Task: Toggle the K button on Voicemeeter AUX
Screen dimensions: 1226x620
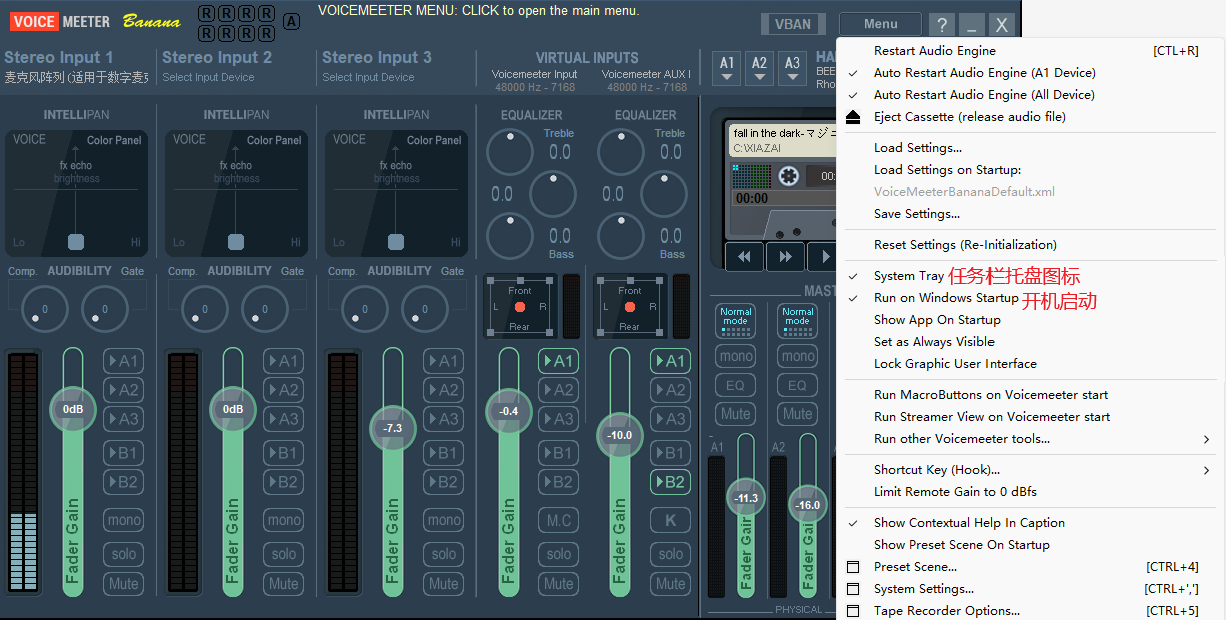Action: (671, 520)
